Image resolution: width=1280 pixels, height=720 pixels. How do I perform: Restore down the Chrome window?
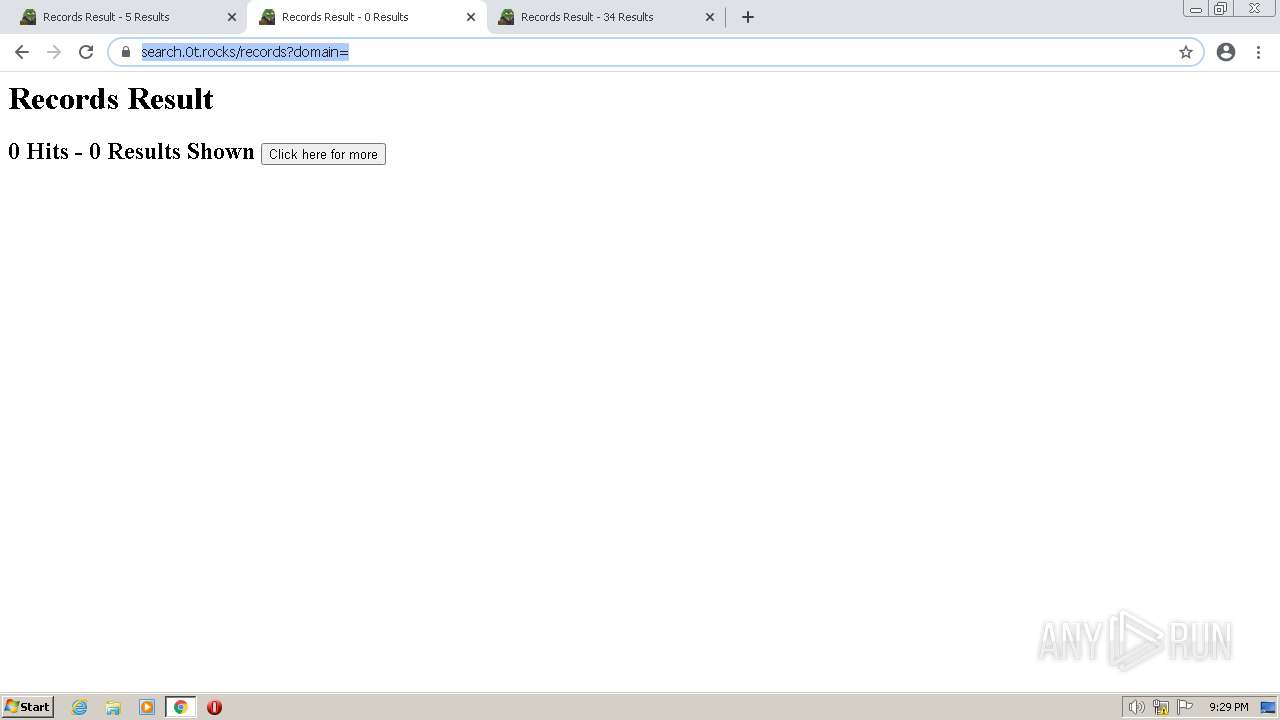tap(1221, 9)
